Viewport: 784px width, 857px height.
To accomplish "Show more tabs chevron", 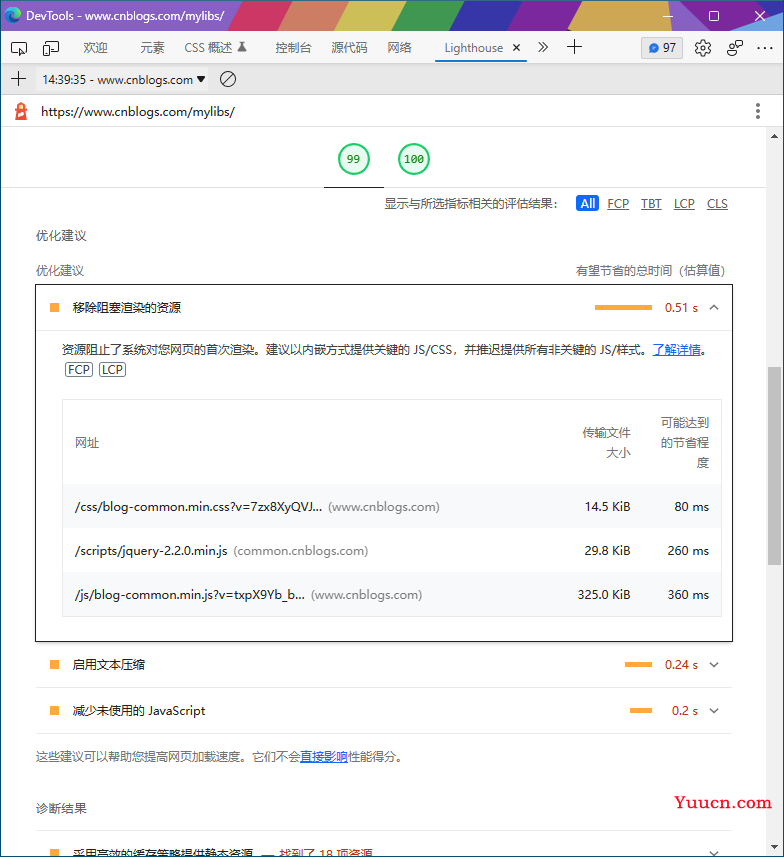I will 542,48.
